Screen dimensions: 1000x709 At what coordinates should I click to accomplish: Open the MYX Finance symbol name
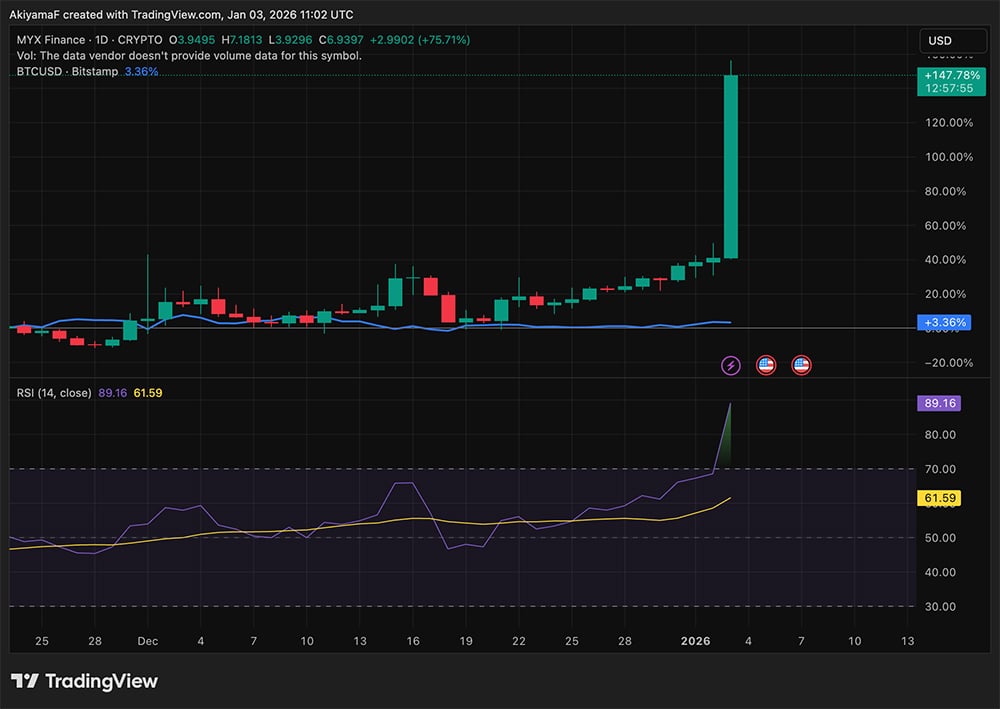[x=49, y=40]
